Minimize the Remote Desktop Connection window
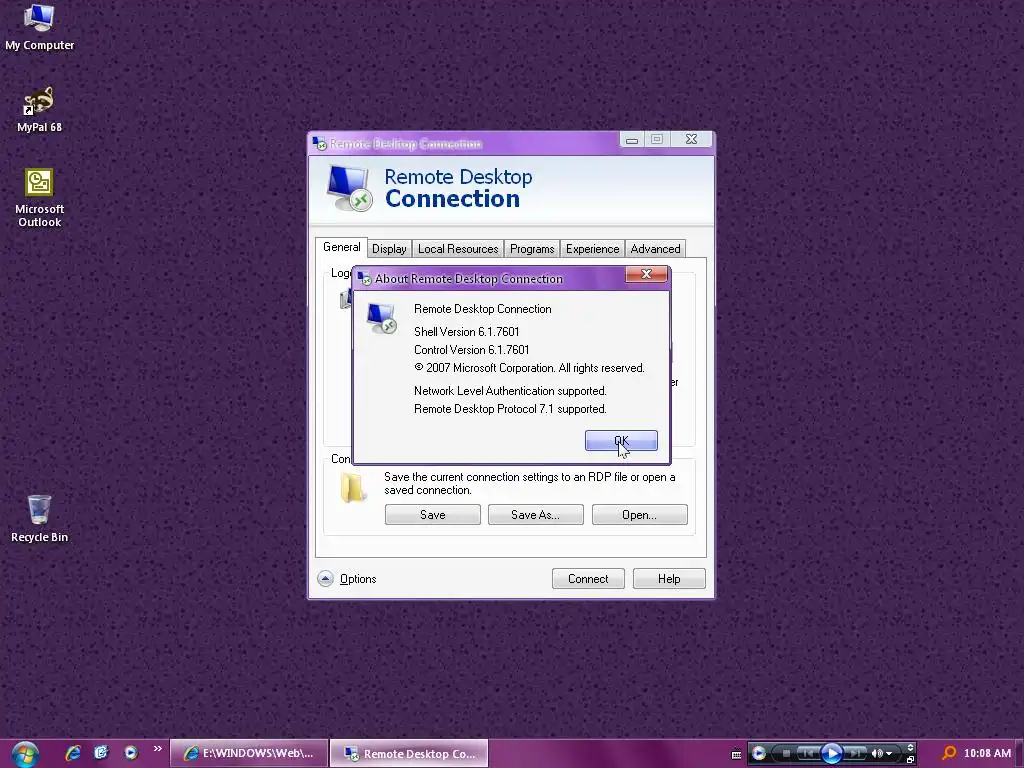The image size is (1024, 768). (632, 140)
